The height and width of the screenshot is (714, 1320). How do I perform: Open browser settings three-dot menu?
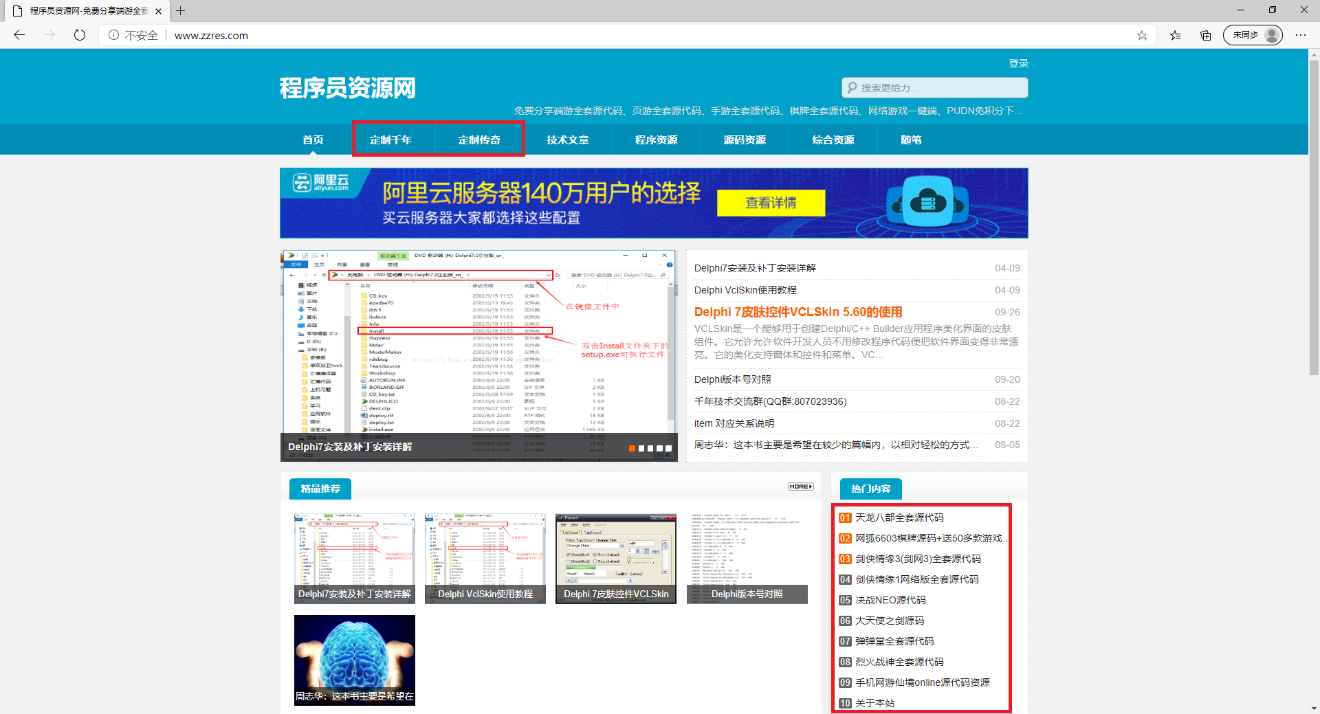[x=1300, y=35]
